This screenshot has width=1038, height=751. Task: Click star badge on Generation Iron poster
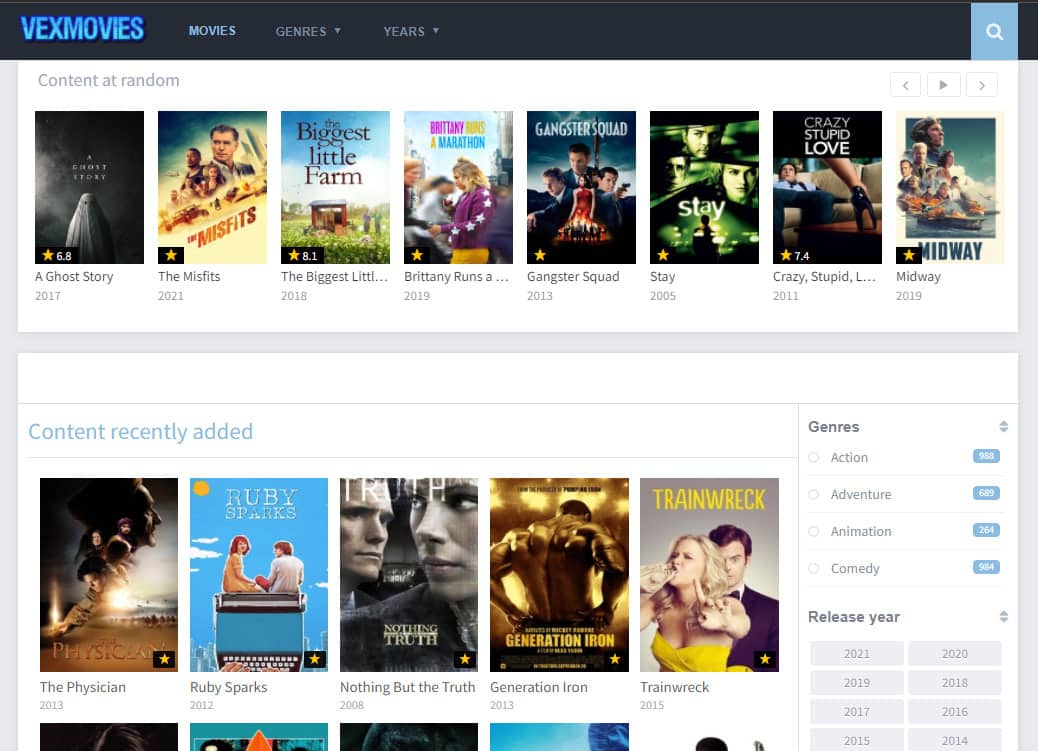click(x=616, y=660)
